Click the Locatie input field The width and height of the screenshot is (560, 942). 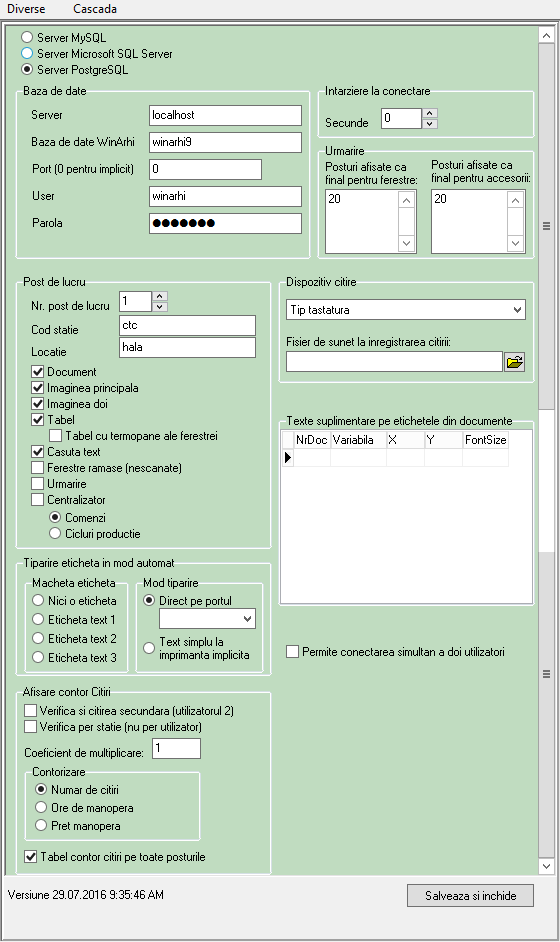[187, 347]
